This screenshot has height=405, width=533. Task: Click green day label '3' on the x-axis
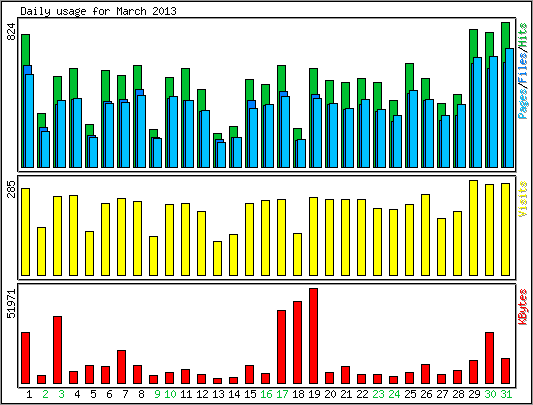click(61, 394)
